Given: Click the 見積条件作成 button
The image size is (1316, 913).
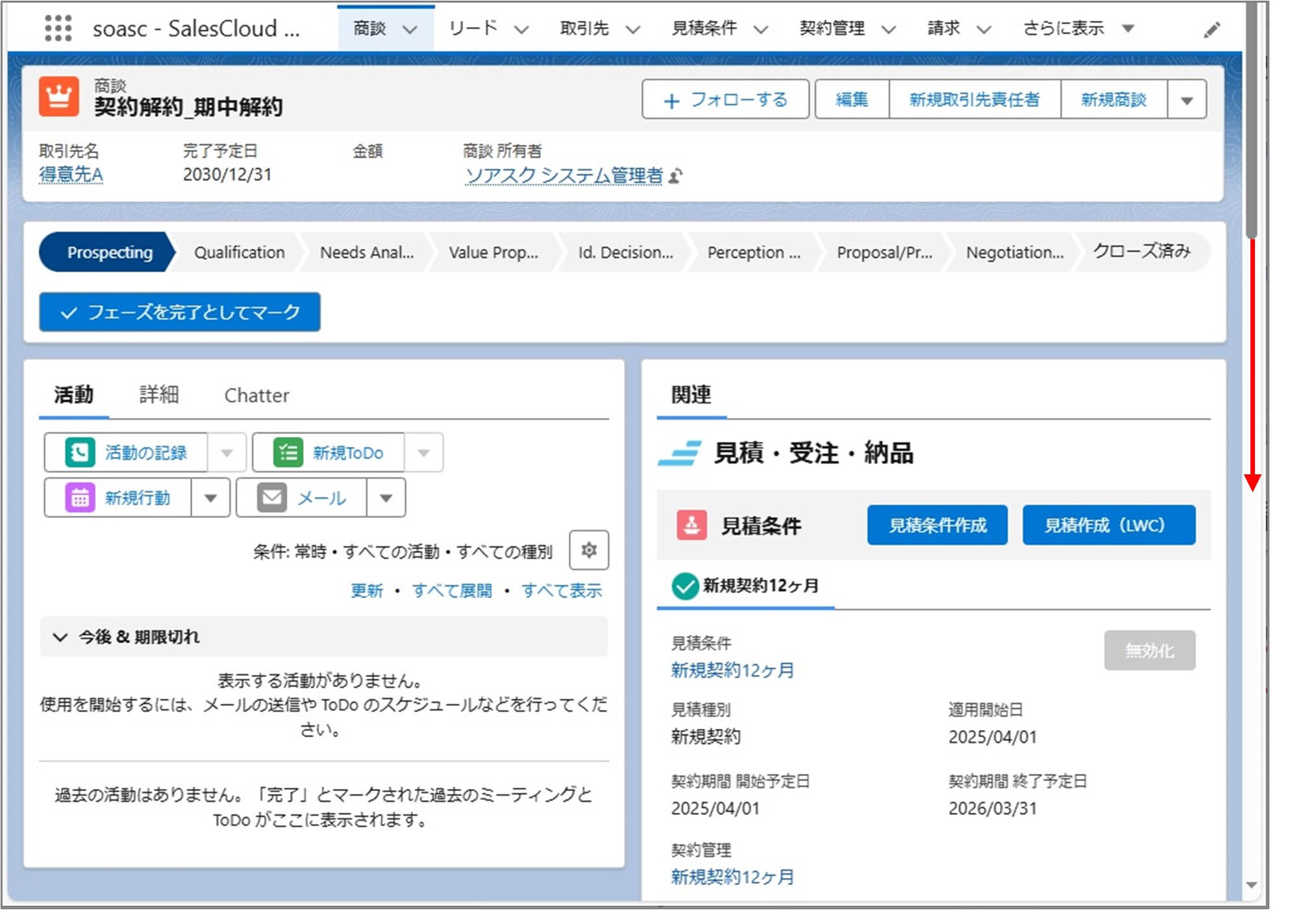Looking at the screenshot, I should point(937,525).
